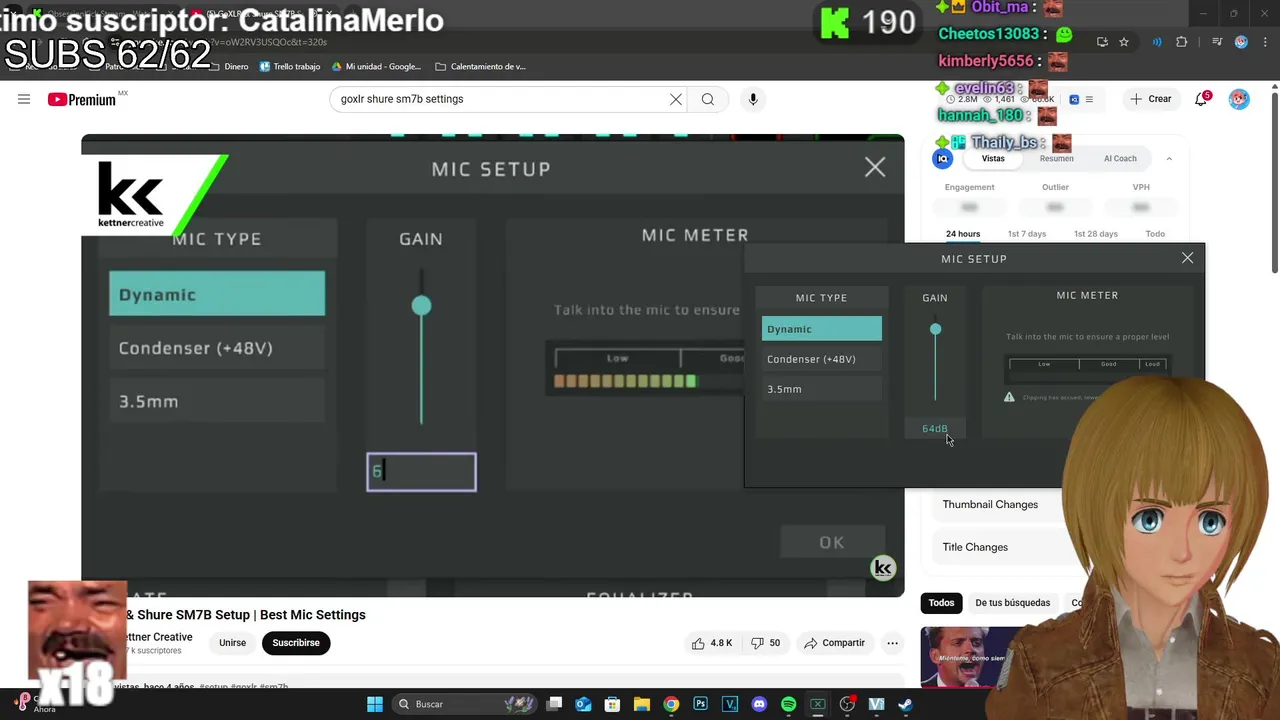The width and height of the screenshot is (1280, 720).
Task: Click the Crear create button
Action: (1151, 99)
